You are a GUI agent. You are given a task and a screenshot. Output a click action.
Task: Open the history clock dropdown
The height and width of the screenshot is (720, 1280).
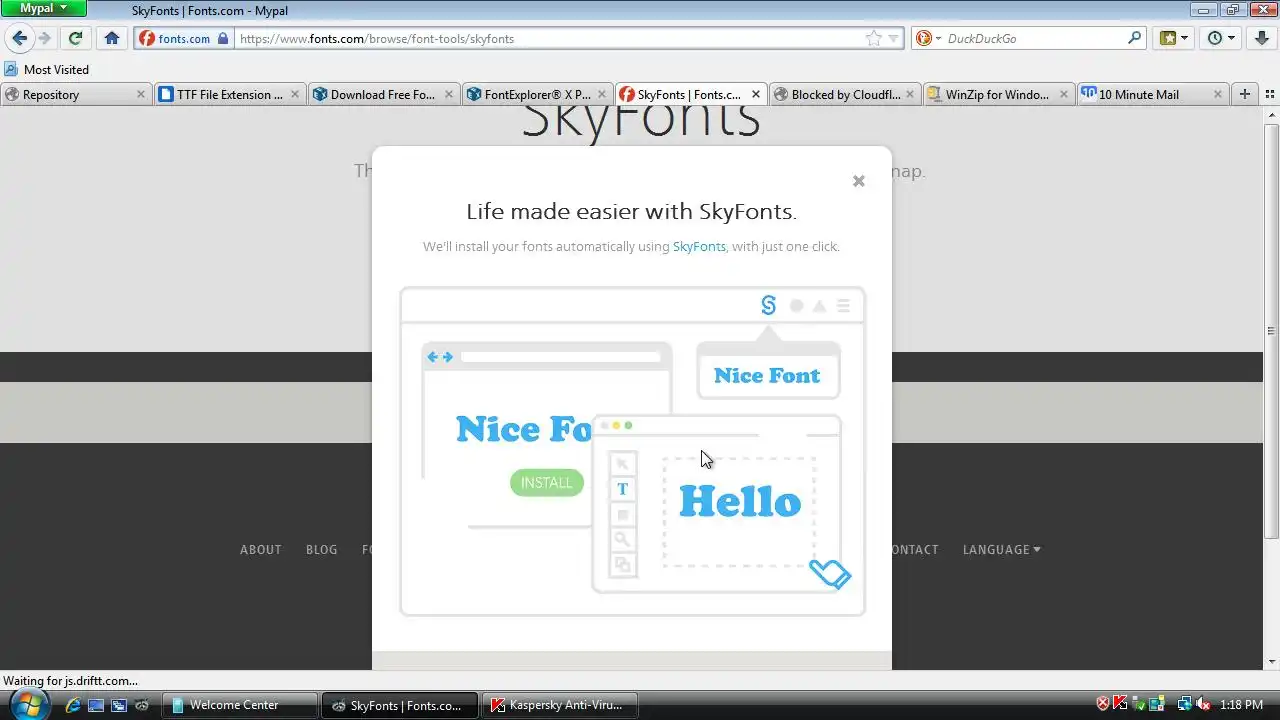pyautogui.click(x=1221, y=38)
